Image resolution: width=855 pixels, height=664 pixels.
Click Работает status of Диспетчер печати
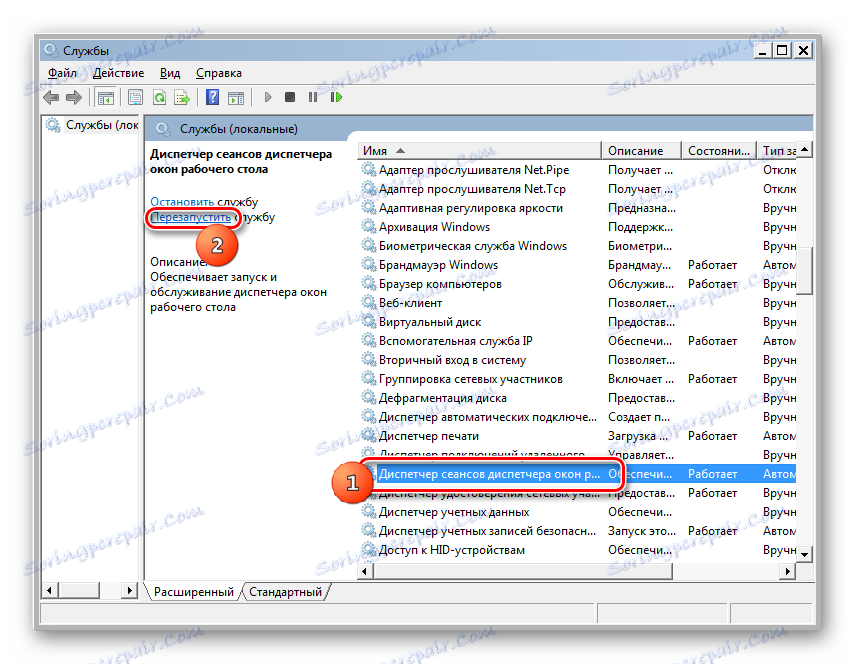click(712, 436)
